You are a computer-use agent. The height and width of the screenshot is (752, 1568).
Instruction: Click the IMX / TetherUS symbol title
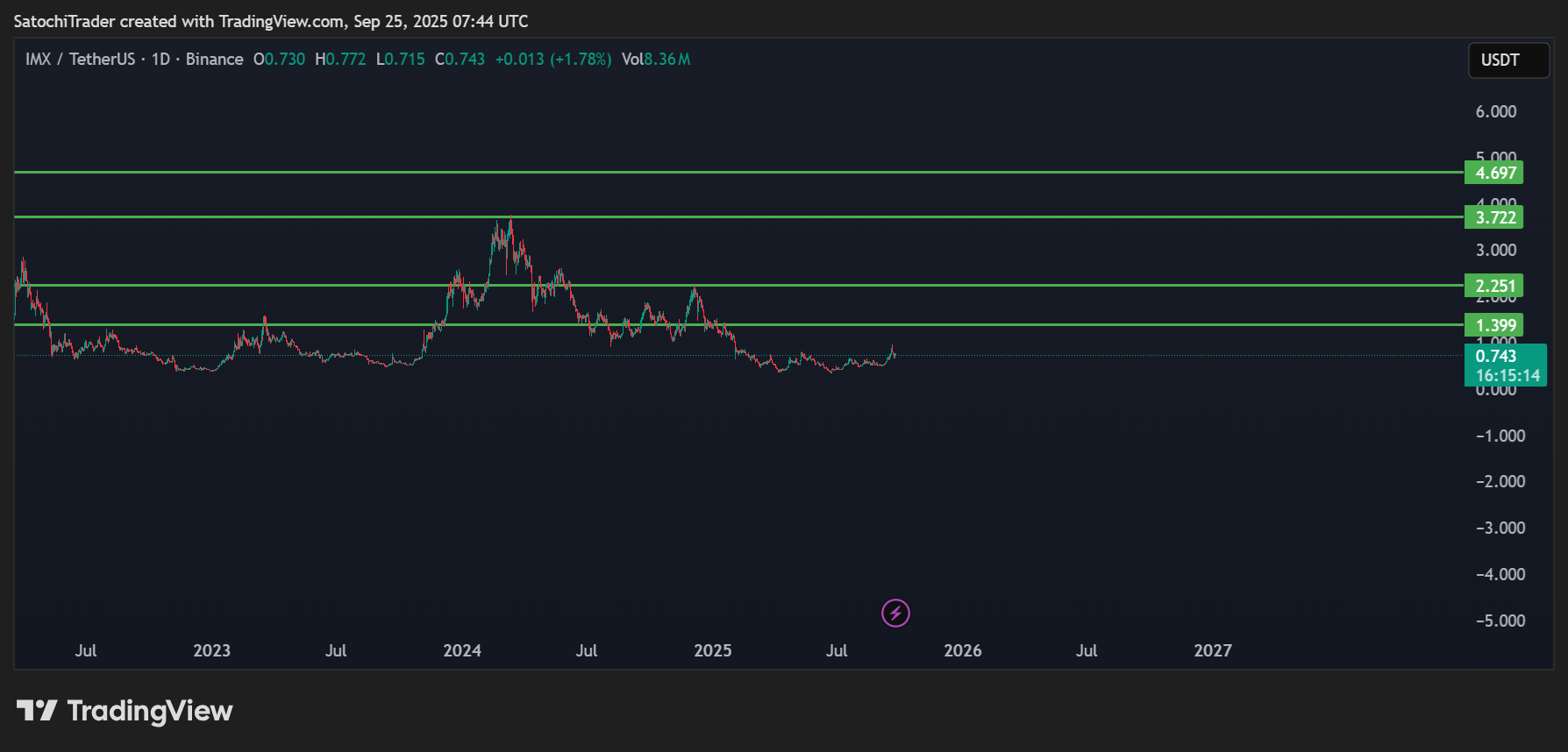(x=81, y=59)
